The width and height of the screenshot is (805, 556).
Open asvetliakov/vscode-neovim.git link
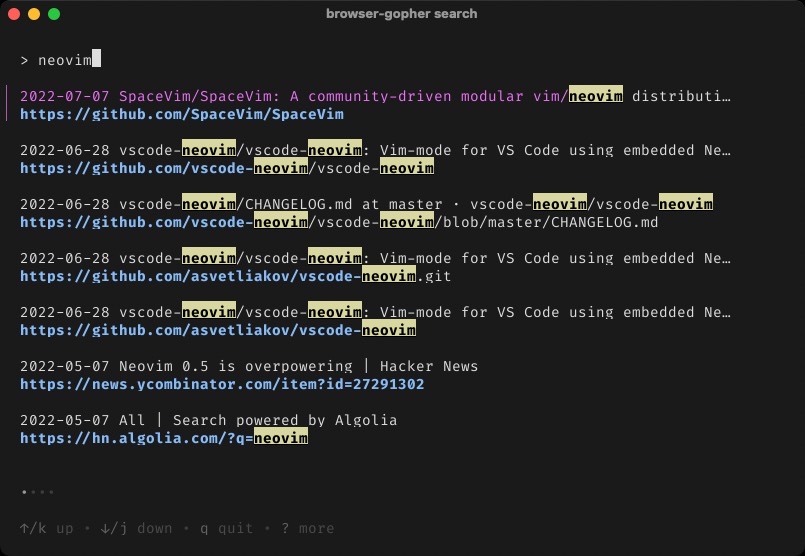tap(236, 276)
